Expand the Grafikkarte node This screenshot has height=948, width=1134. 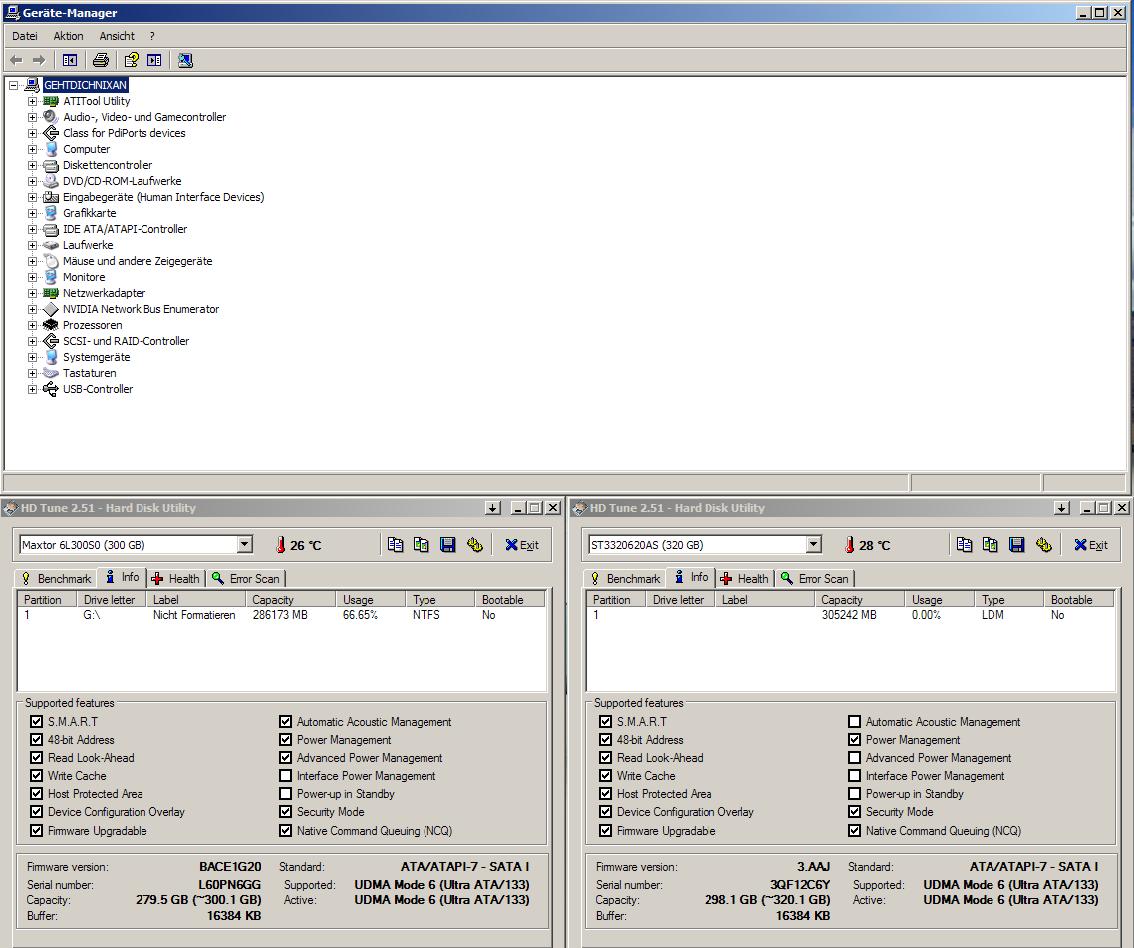[x=32, y=213]
